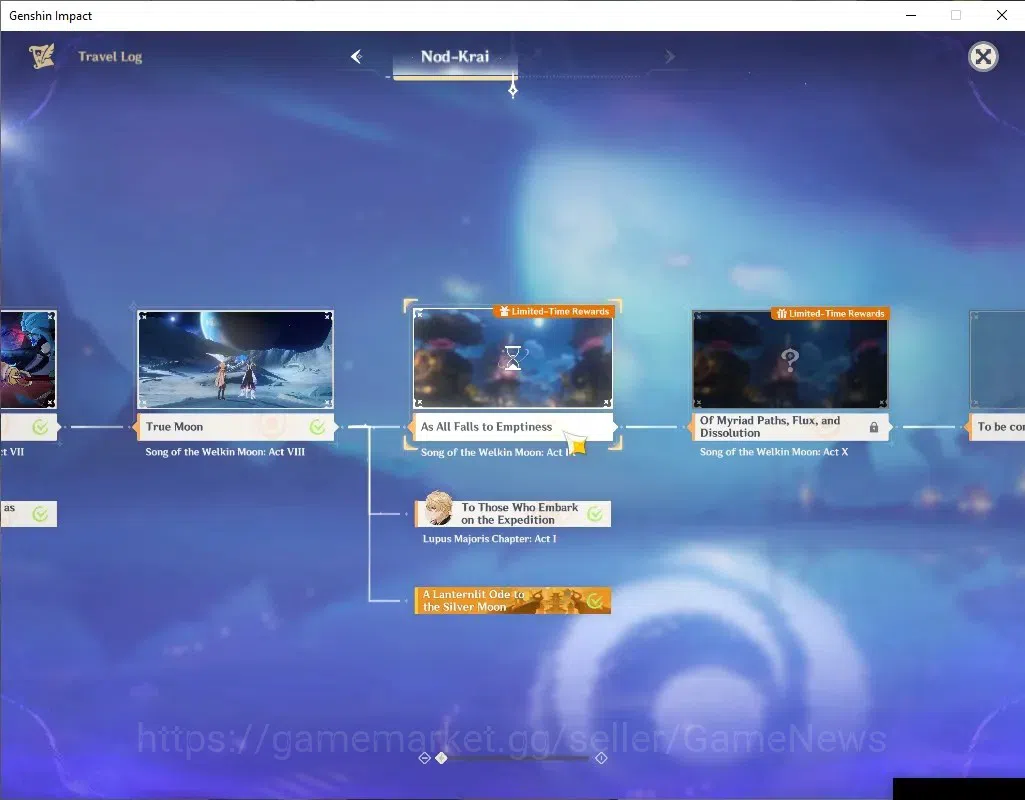Open the To Those Who Embark on the Expedition quest
The width and height of the screenshot is (1025, 800).
click(513, 514)
